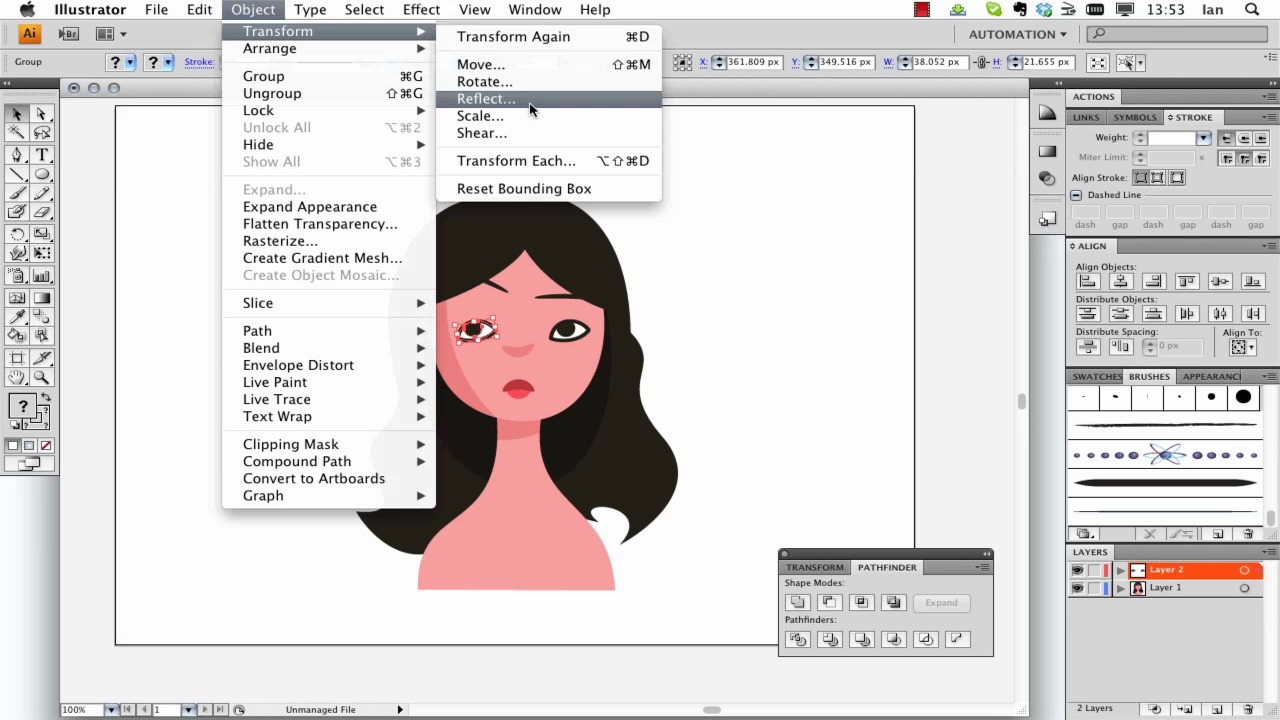Hide Layer 2 using its eye icon
The height and width of the screenshot is (720, 1280).
(1077, 570)
